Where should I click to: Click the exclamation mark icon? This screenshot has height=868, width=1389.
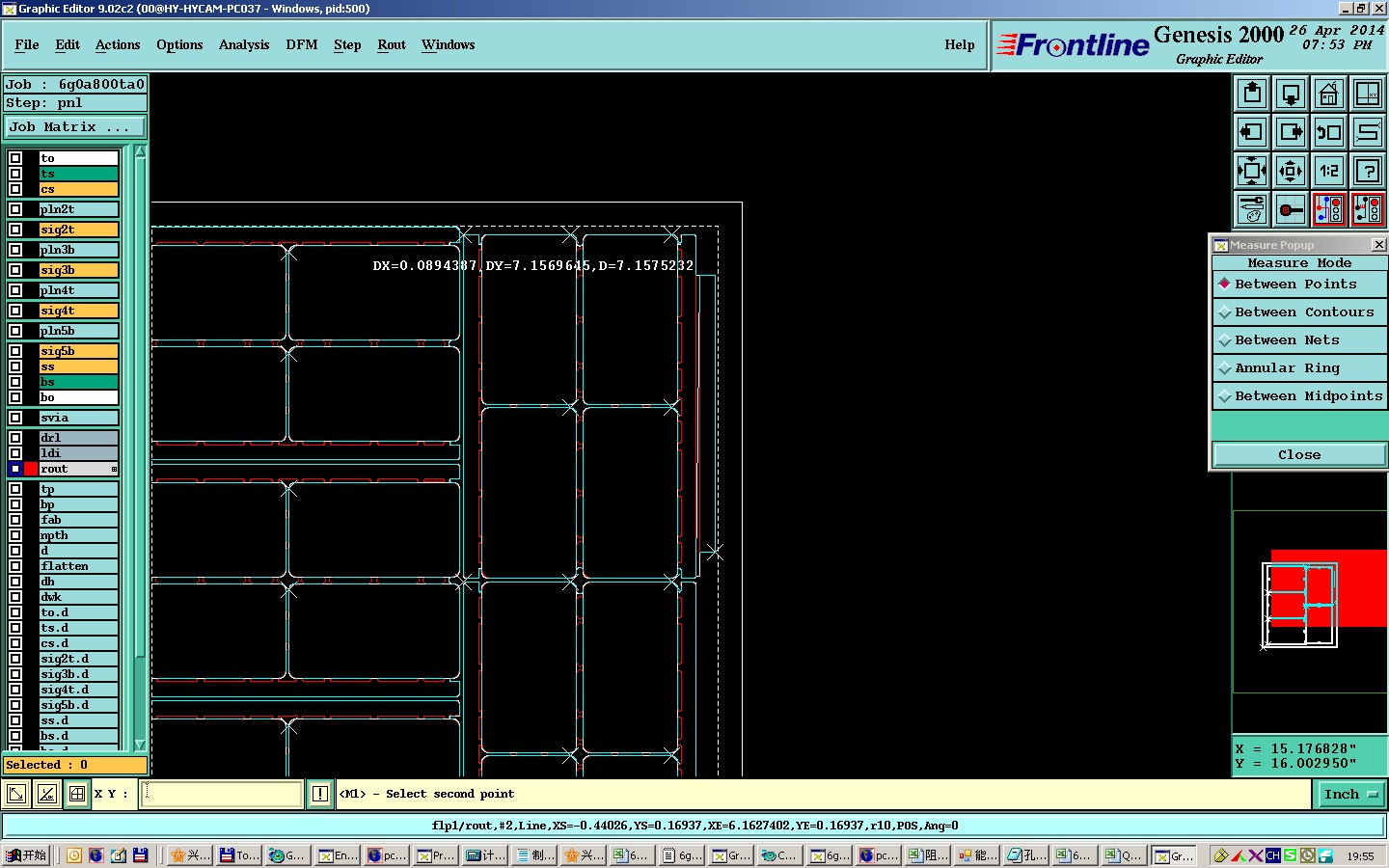pos(320,794)
